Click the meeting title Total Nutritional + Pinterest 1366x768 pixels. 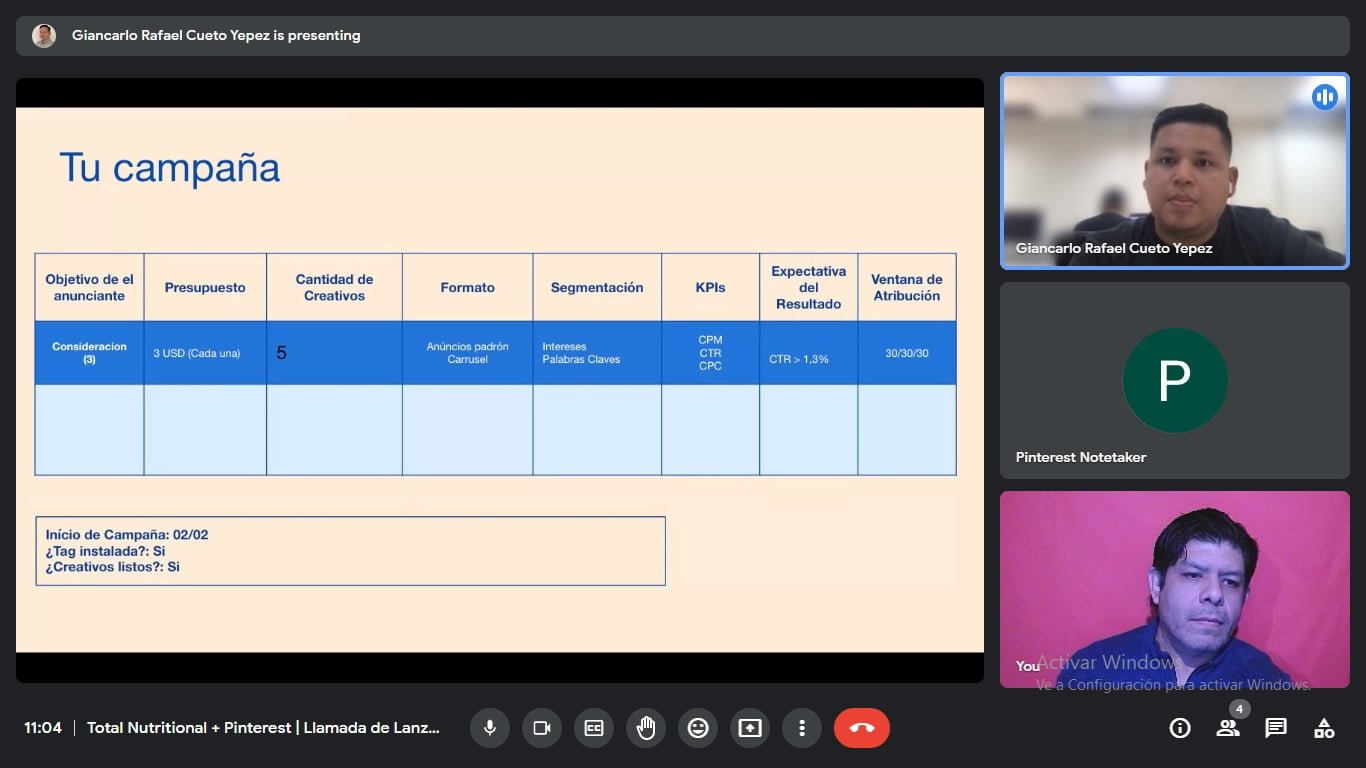(x=263, y=728)
